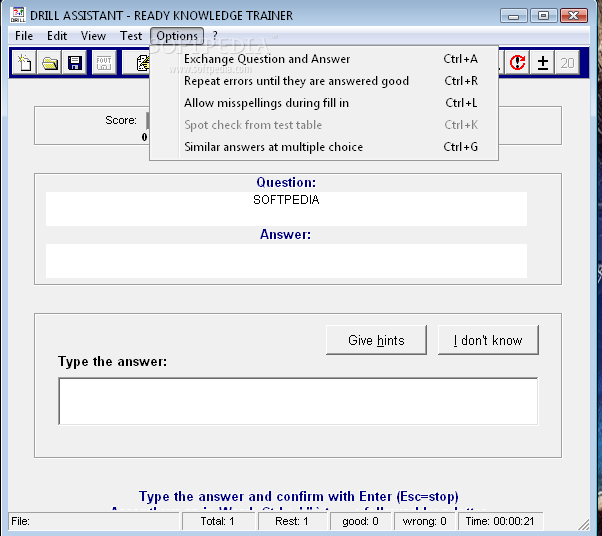Open the Test menu
Screen dimensions: 602x536
131,36
